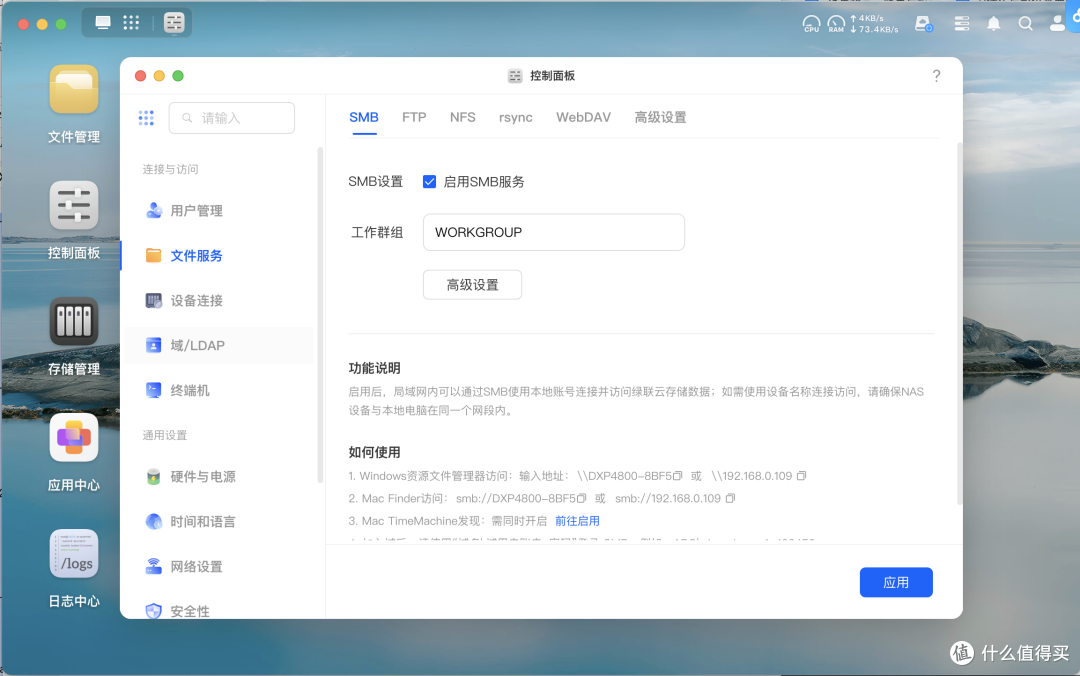This screenshot has width=1080, height=676.
Task: Switch to the 高级设置 tab
Action: [x=661, y=118]
